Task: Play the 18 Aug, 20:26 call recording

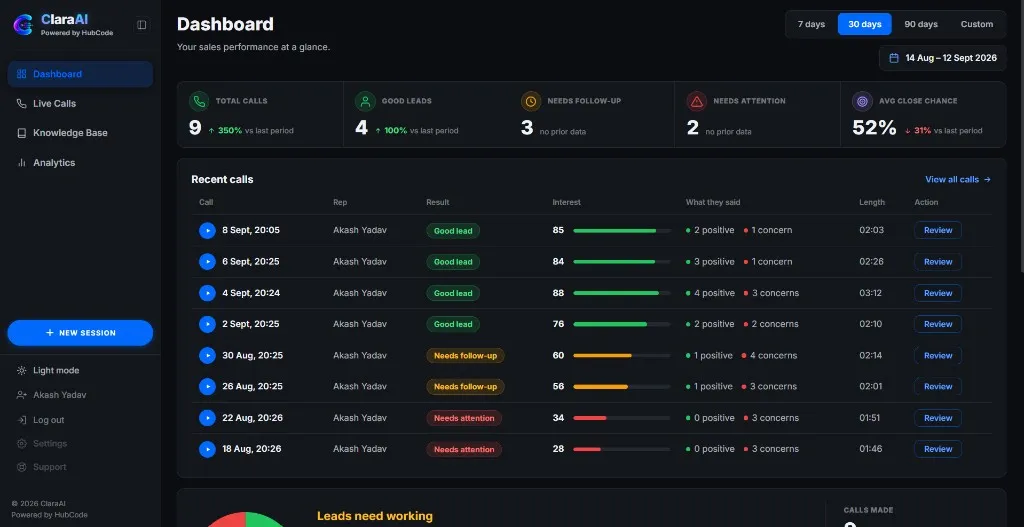Action: click(x=207, y=449)
